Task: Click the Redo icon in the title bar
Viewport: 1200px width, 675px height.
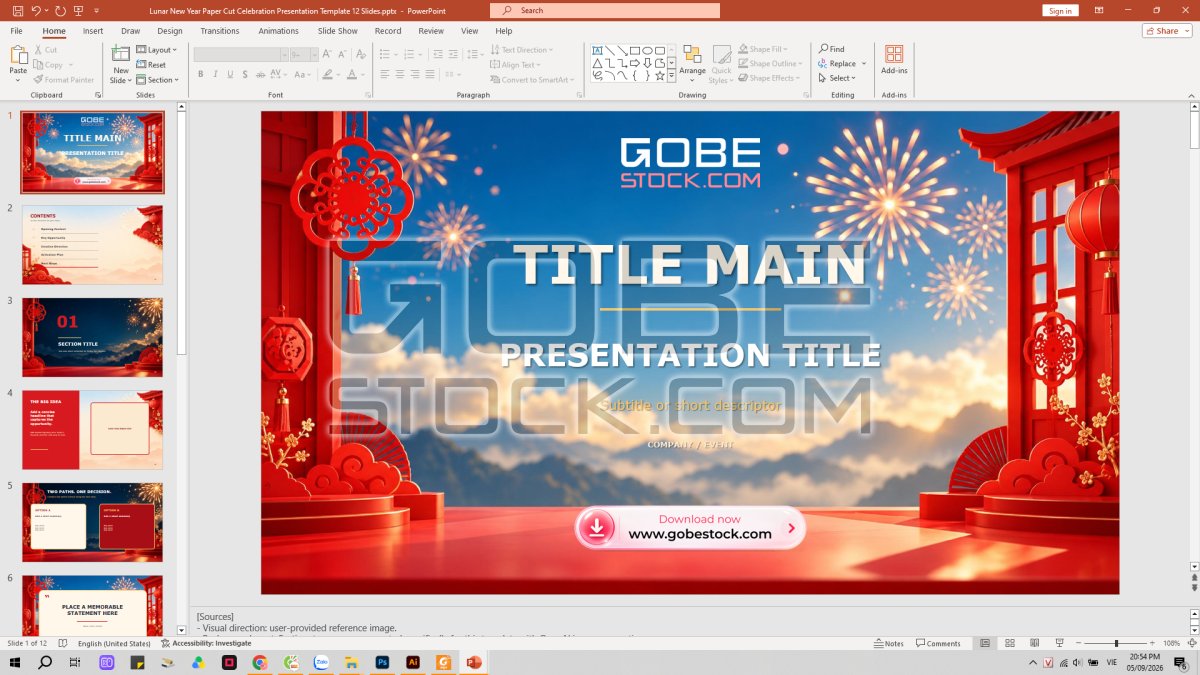Action: [x=61, y=10]
